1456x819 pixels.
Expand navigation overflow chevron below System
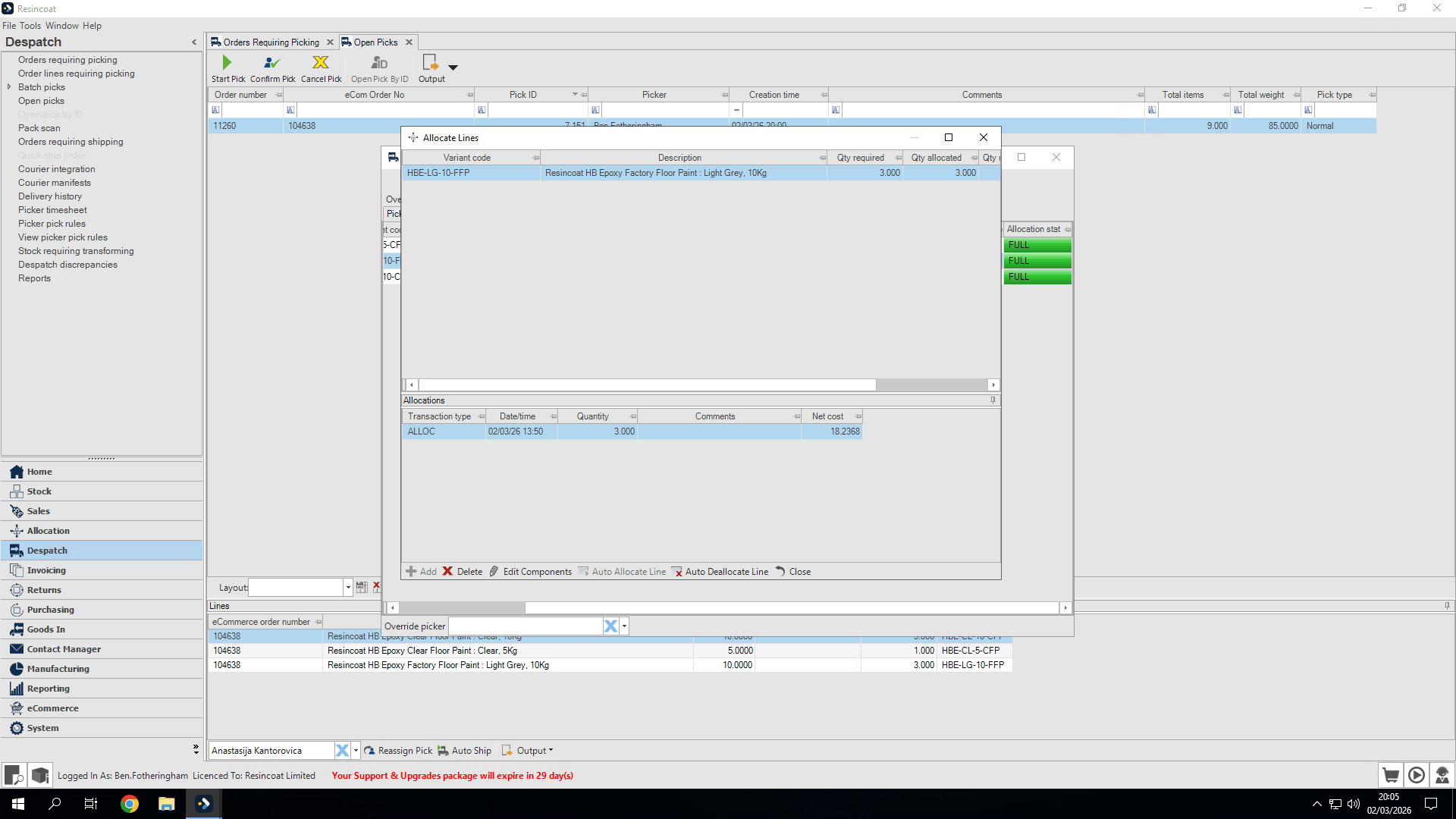(x=196, y=749)
